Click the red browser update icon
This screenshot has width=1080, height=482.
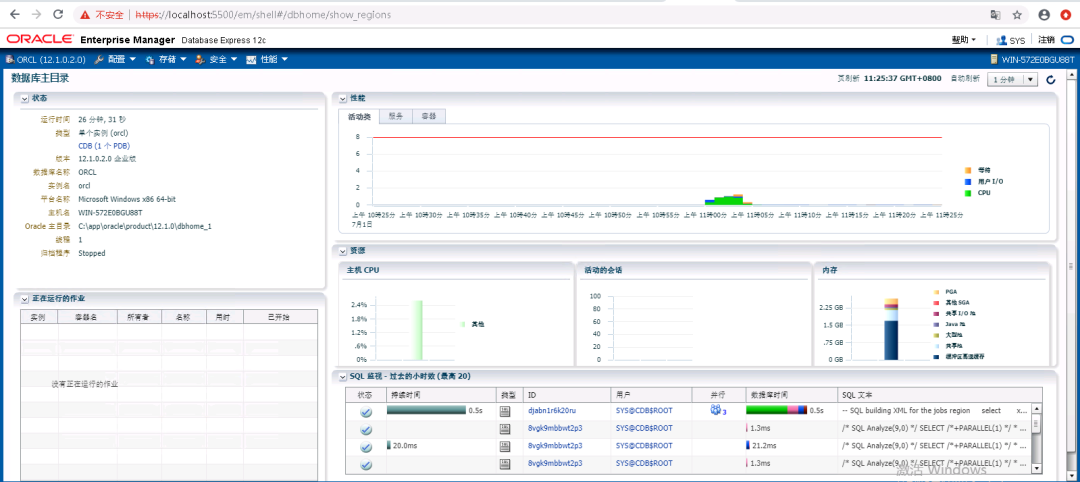coord(1066,14)
